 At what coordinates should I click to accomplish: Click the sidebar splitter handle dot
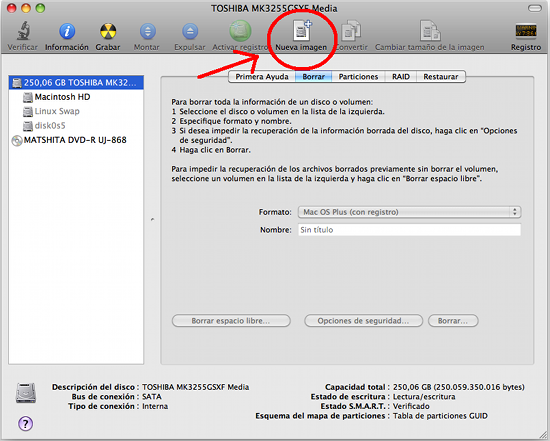152,219
